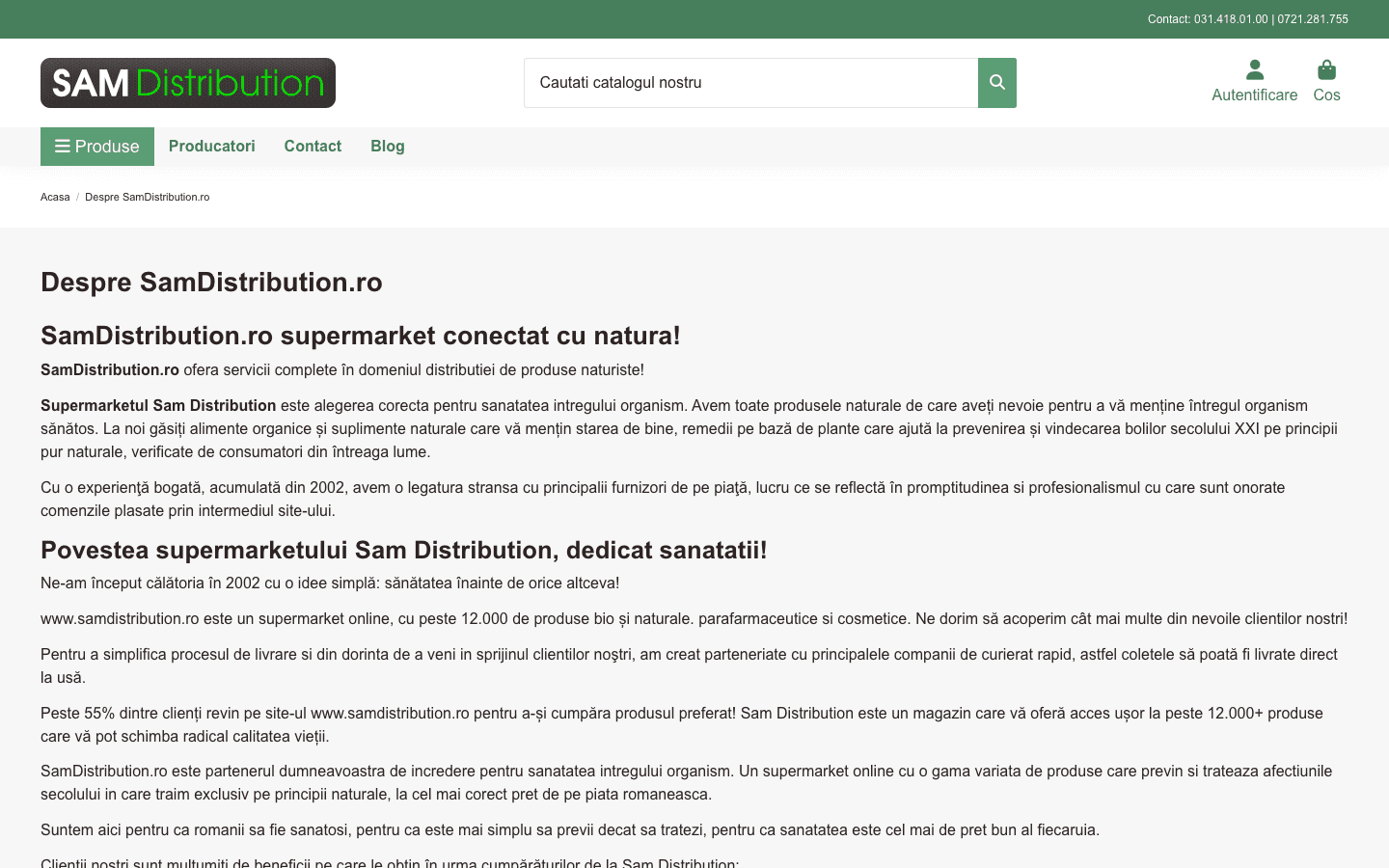Click the Acasa breadcrumb link
Viewport: 1389px width, 868px height.
[x=55, y=197]
